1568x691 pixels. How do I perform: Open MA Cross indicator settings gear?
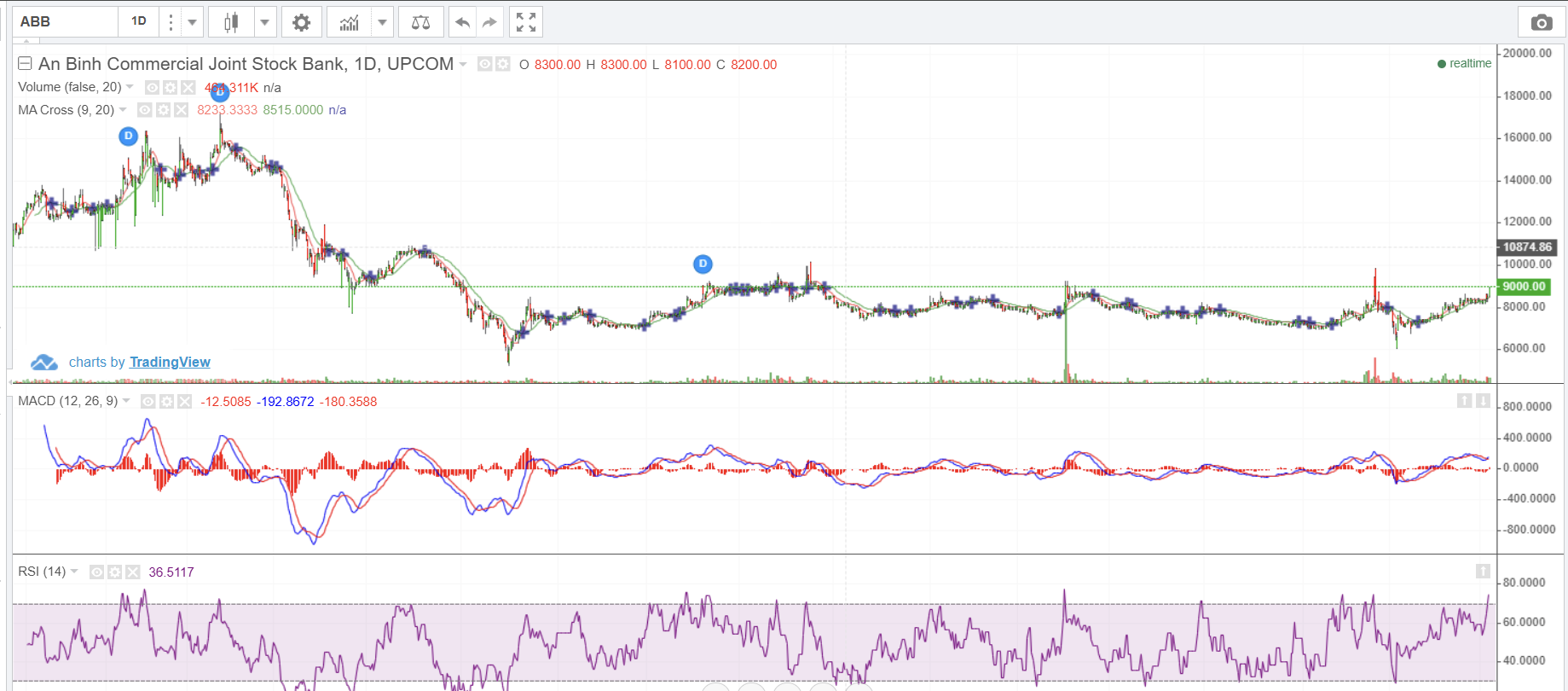pyautogui.click(x=163, y=110)
